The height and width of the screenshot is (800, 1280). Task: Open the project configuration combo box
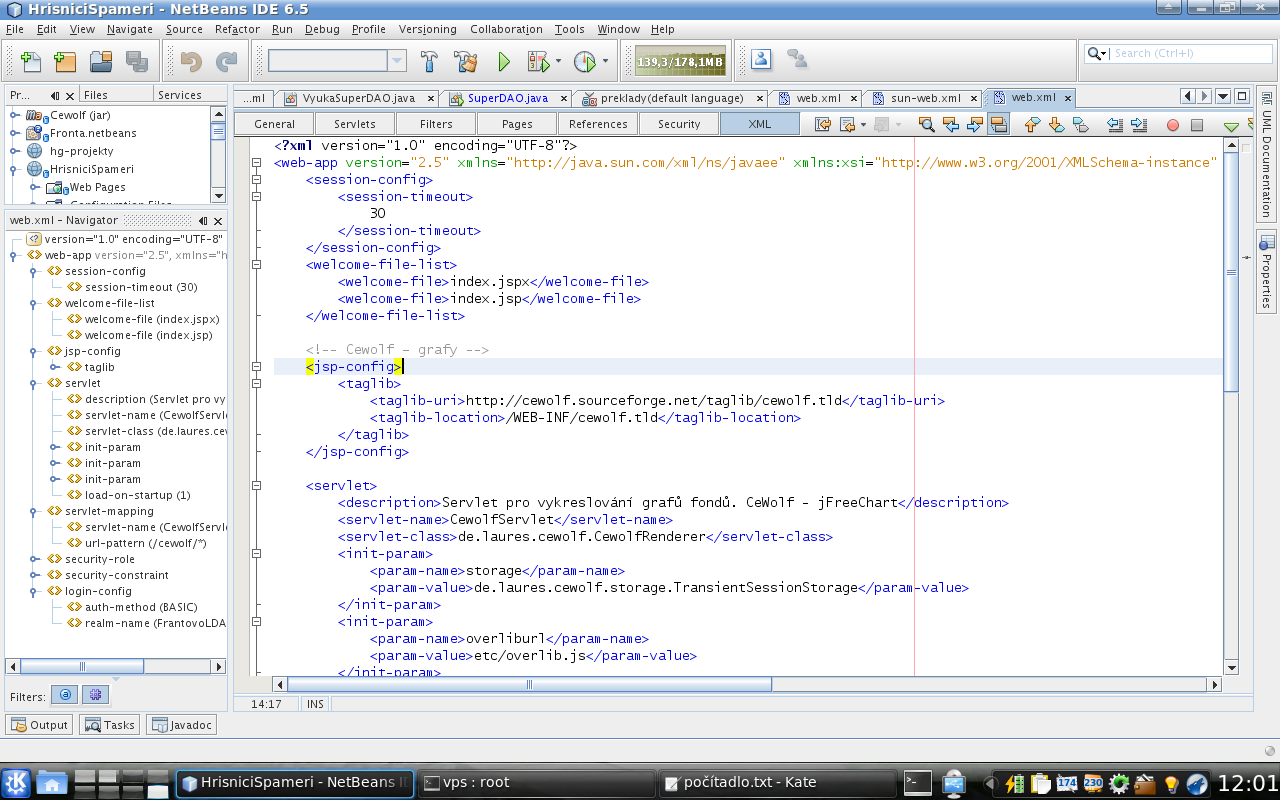(337, 61)
